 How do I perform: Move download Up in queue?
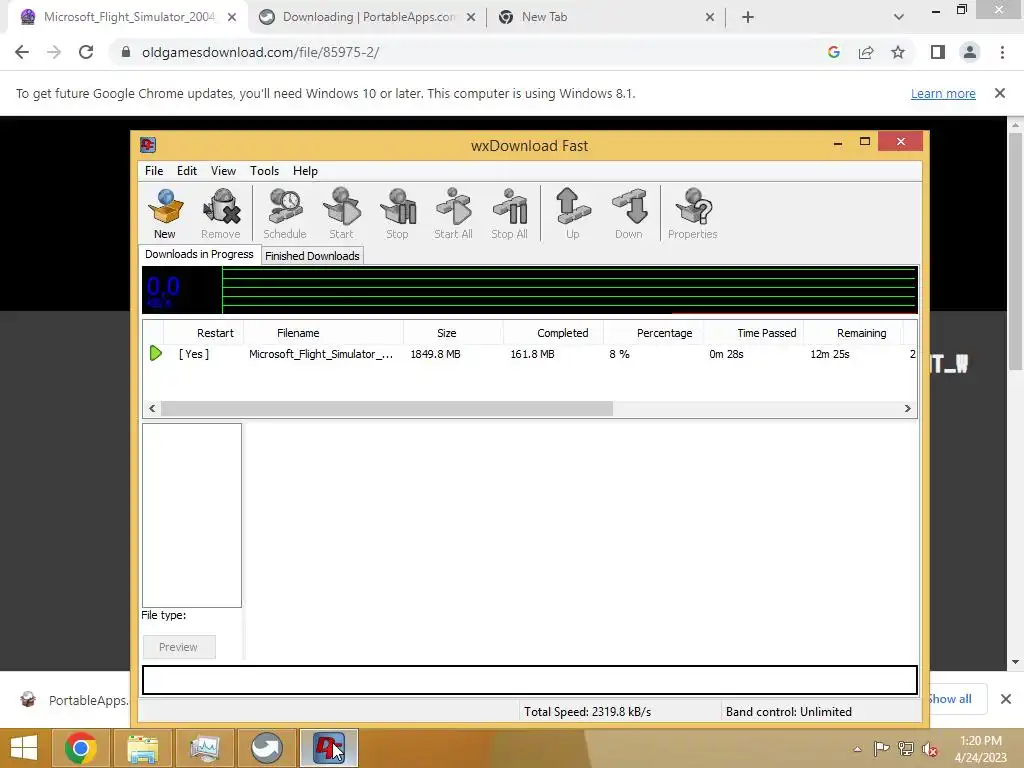pos(573,213)
